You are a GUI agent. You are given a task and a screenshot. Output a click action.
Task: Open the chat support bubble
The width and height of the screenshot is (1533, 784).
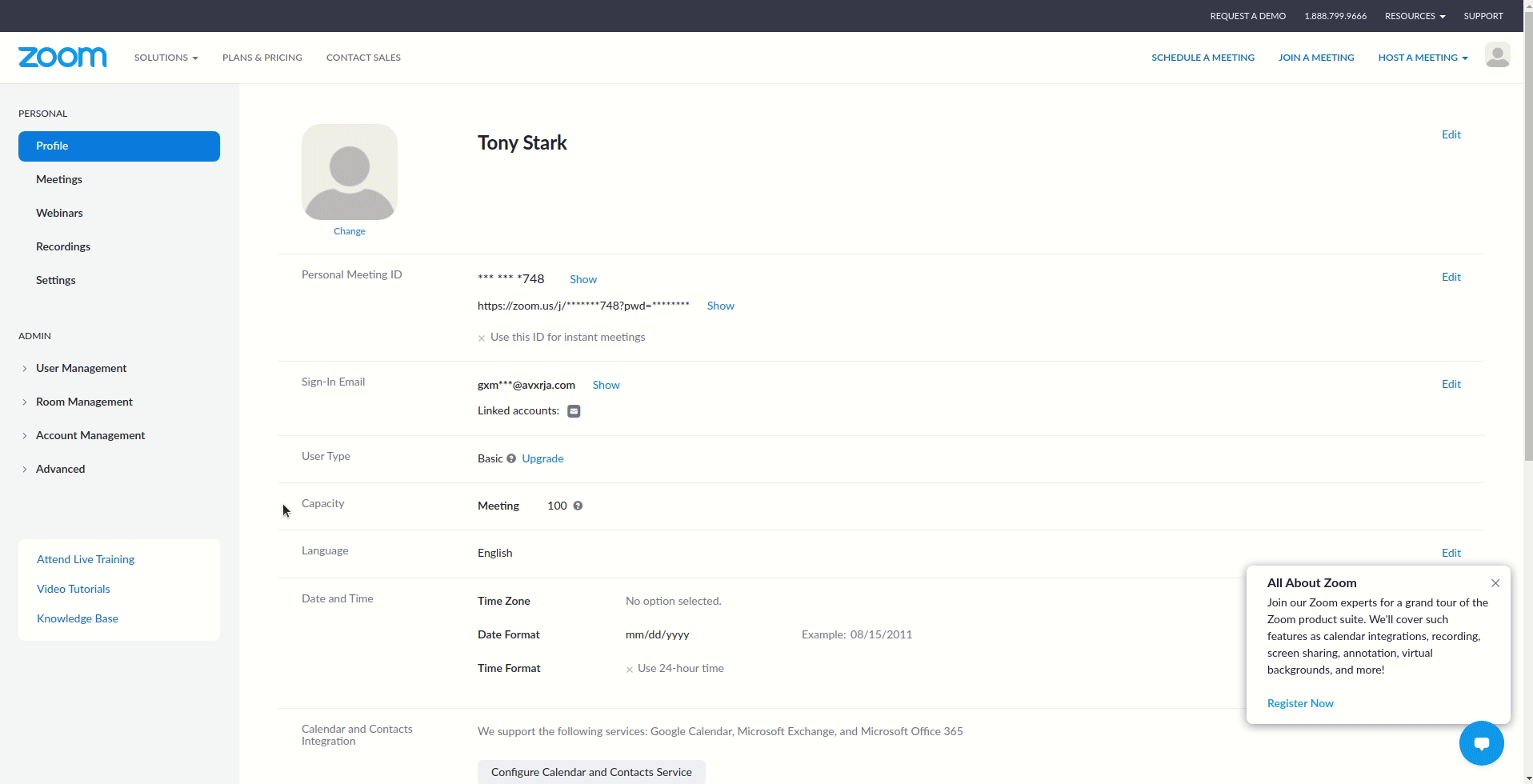[1481, 743]
